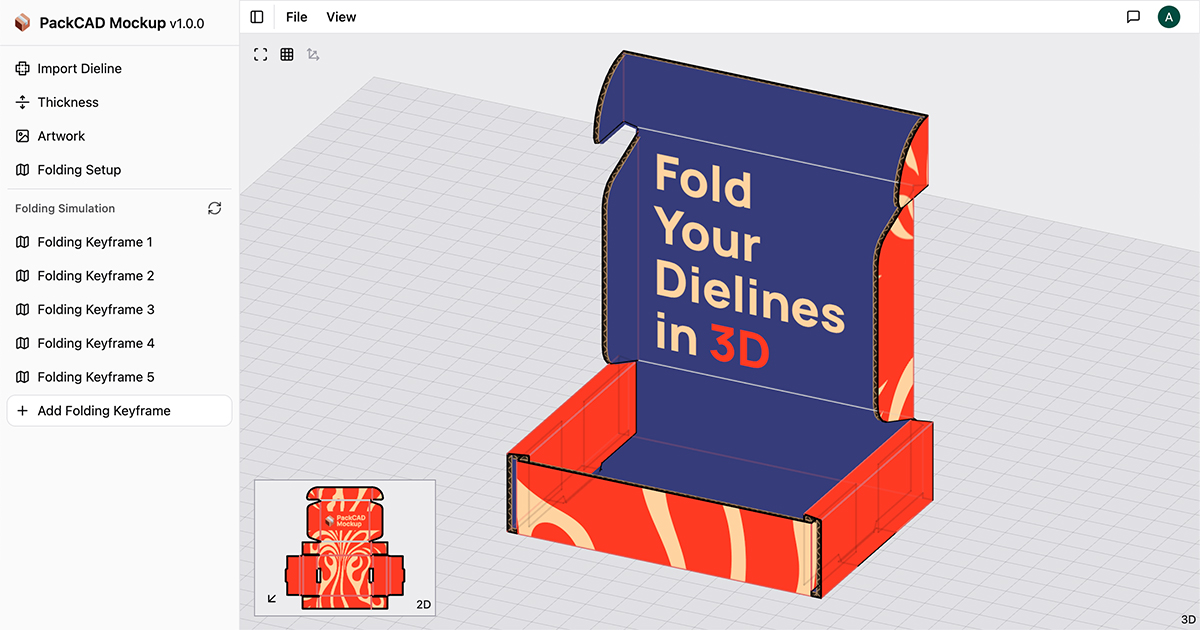Select the Thickness tool in the sidebar

pos(67,102)
